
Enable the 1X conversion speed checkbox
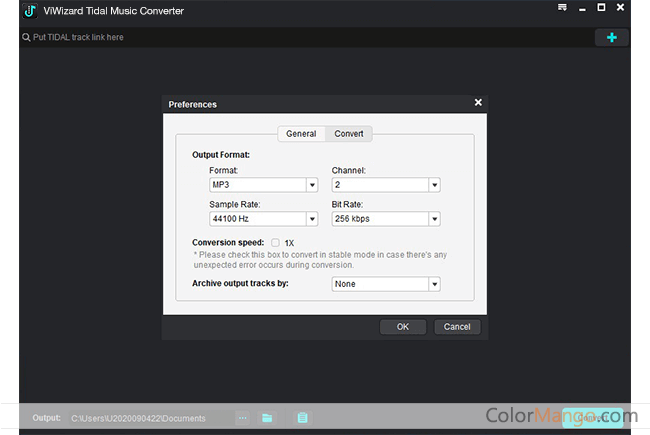pyautogui.click(x=275, y=243)
